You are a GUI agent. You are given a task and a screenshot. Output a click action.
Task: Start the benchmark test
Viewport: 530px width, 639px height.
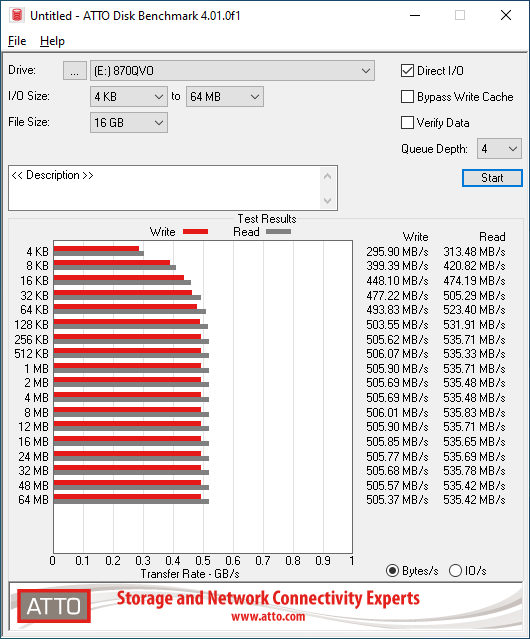pos(492,178)
